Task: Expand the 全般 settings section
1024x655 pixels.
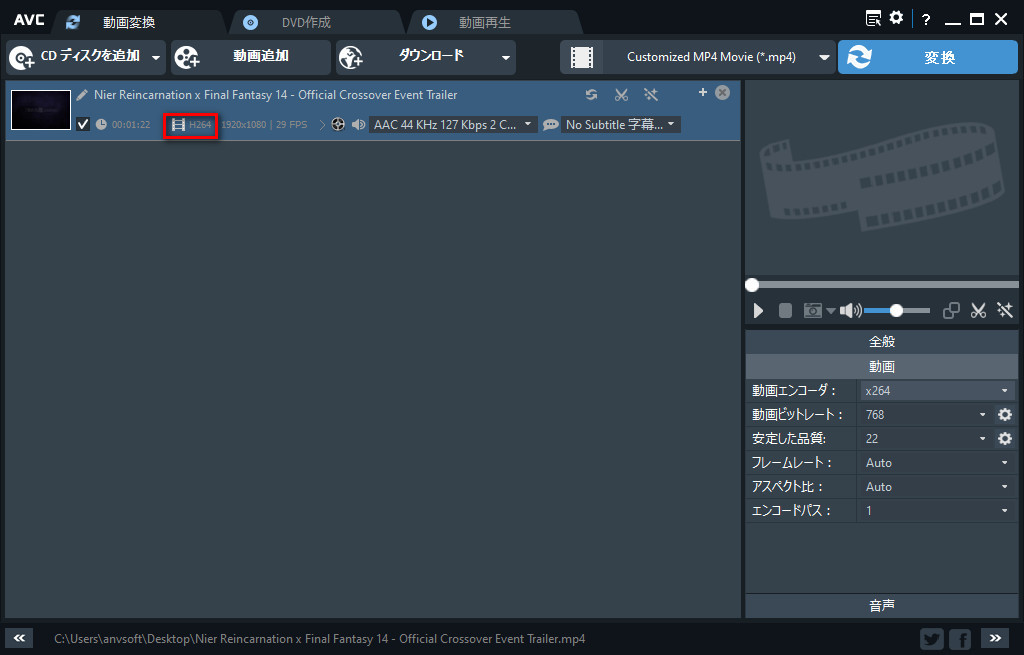Action: coord(882,342)
